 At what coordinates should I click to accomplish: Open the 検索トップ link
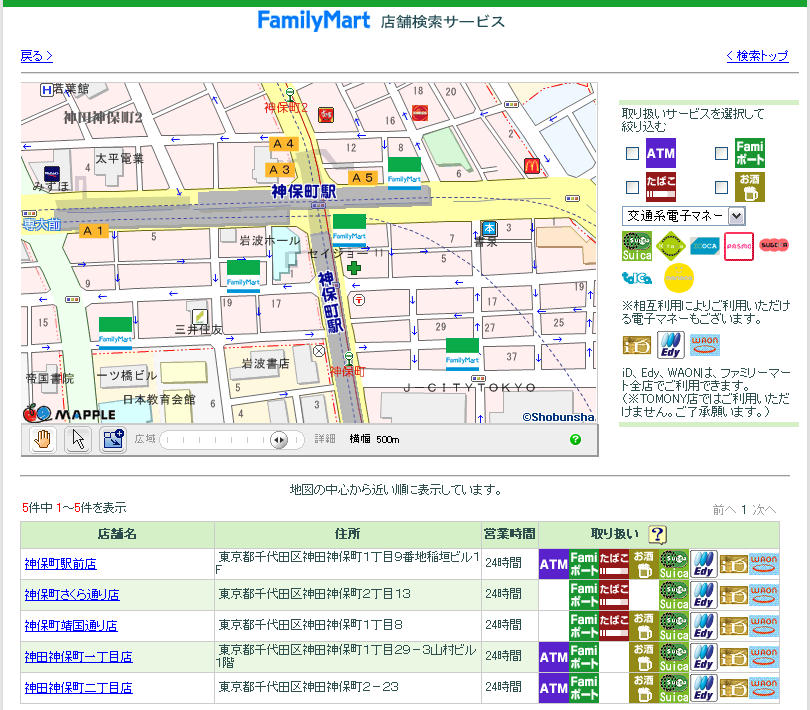click(757, 56)
